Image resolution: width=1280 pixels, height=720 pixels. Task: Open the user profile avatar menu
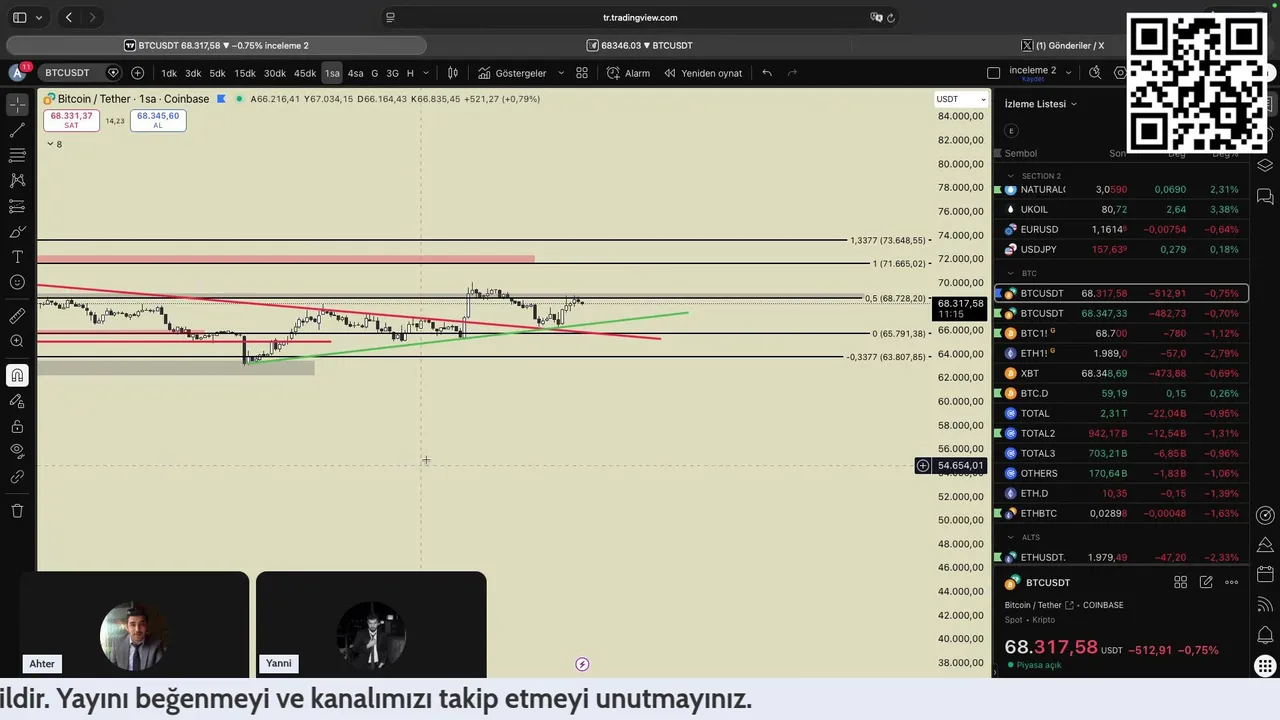tap(17, 73)
